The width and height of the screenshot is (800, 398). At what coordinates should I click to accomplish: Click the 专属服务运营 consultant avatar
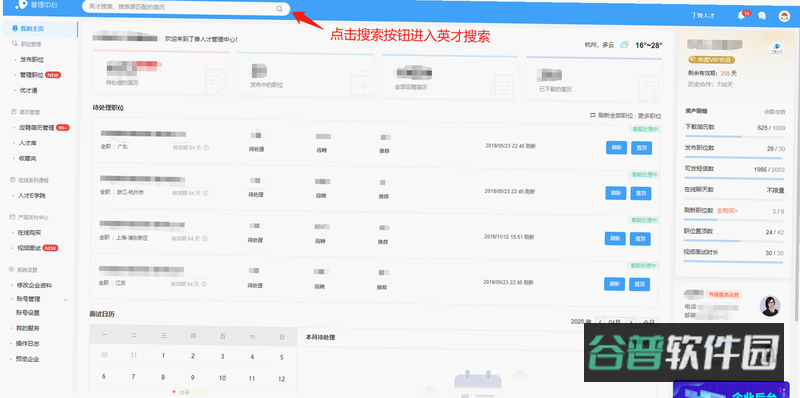pyautogui.click(x=769, y=306)
